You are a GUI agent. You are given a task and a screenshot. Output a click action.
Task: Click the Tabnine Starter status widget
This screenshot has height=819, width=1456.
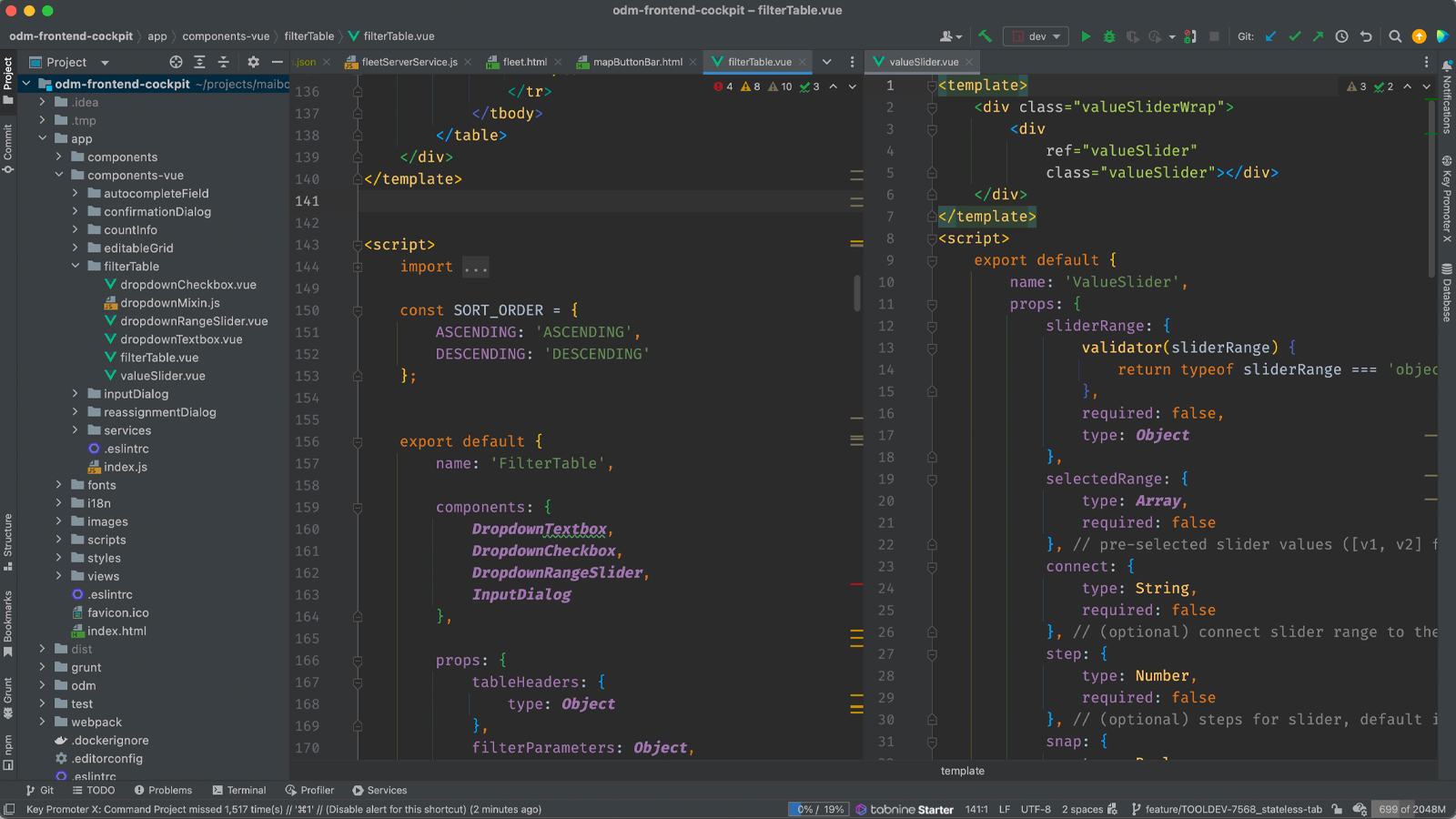click(x=905, y=809)
